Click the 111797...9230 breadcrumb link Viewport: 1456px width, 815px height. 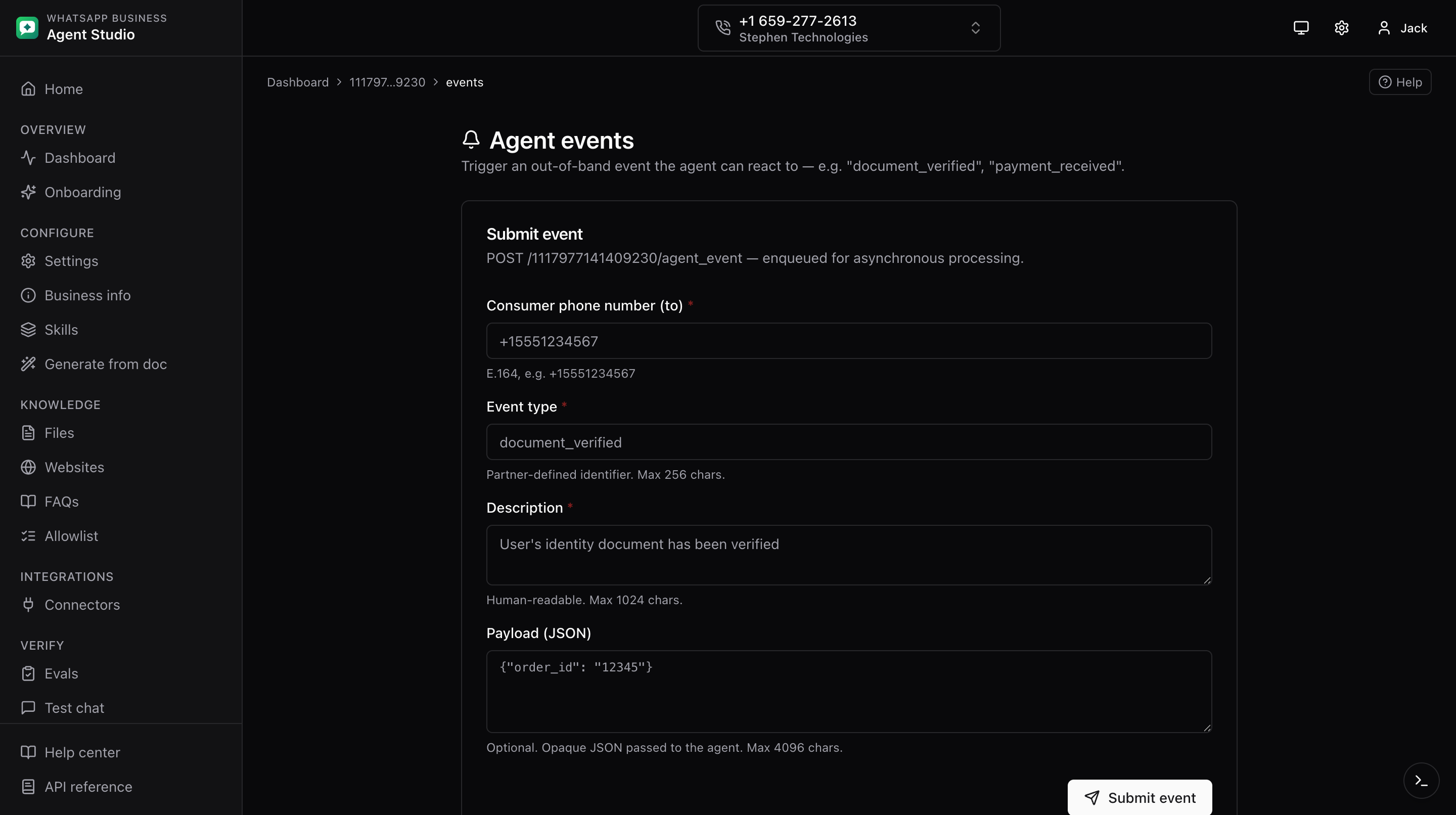[x=387, y=82]
